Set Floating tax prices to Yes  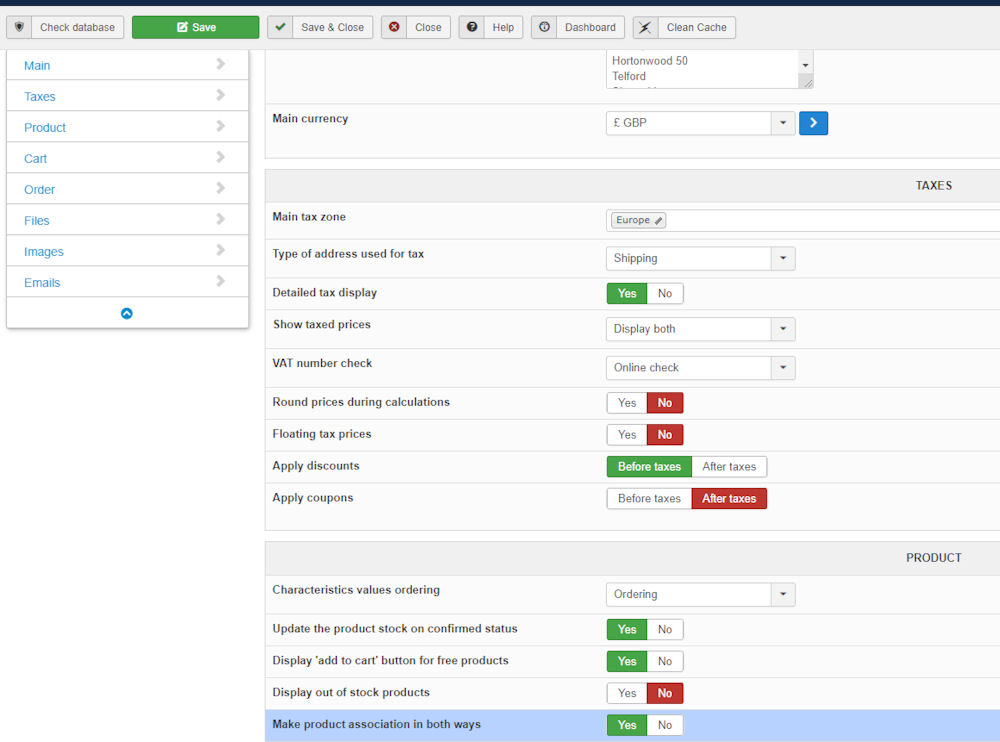click(627, 434)
